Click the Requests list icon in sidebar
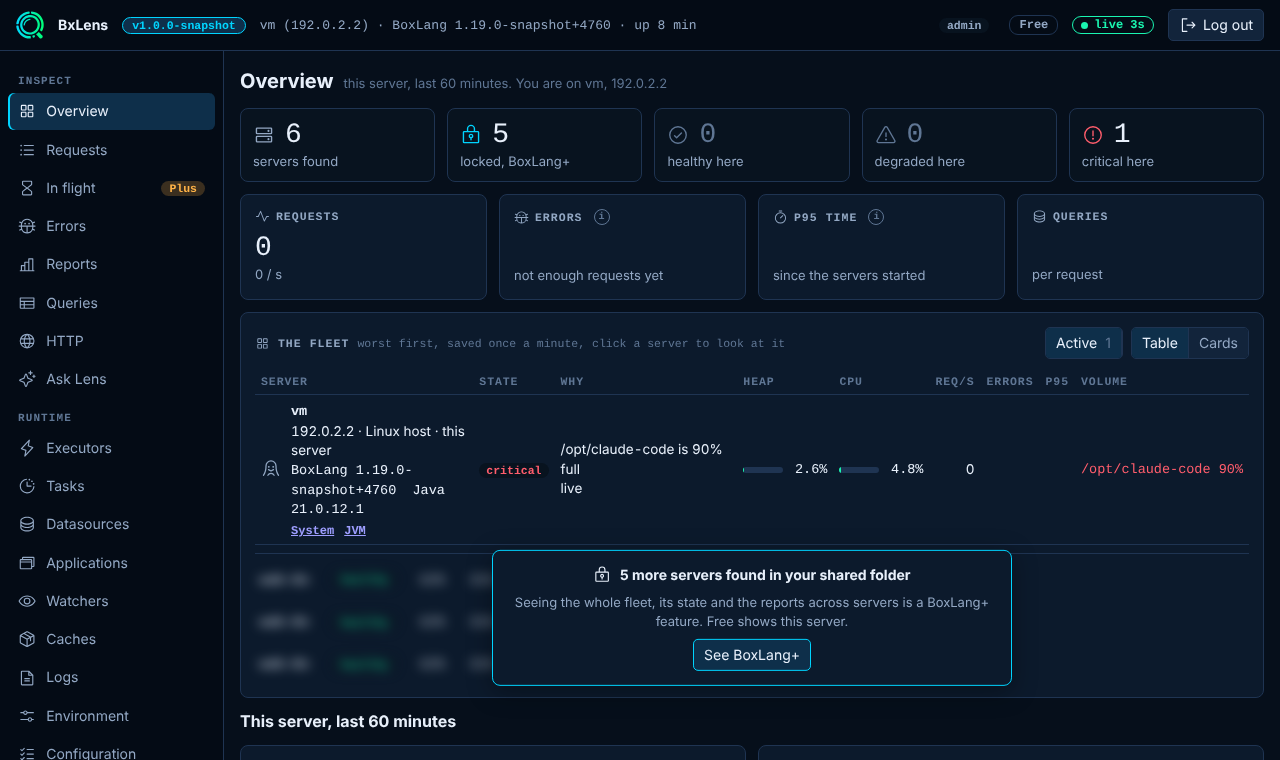This screenshot has height=760, width=1280. point(27,150)
